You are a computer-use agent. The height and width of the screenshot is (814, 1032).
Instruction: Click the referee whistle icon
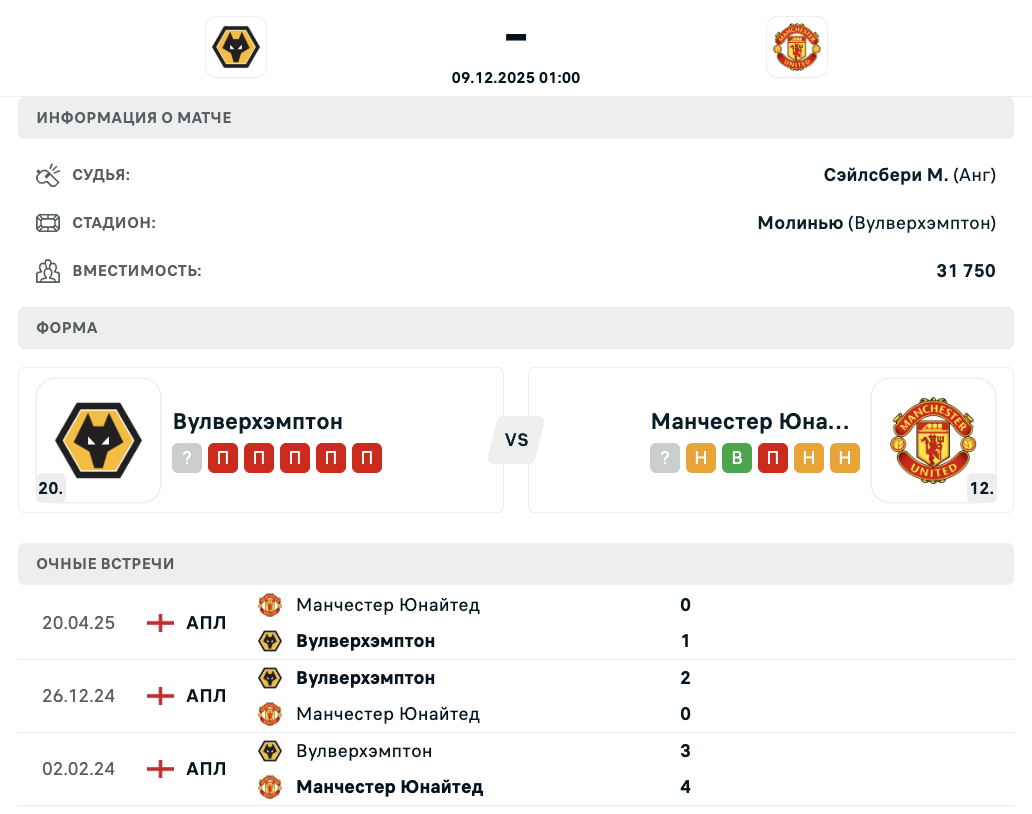(x=48, y=176)
